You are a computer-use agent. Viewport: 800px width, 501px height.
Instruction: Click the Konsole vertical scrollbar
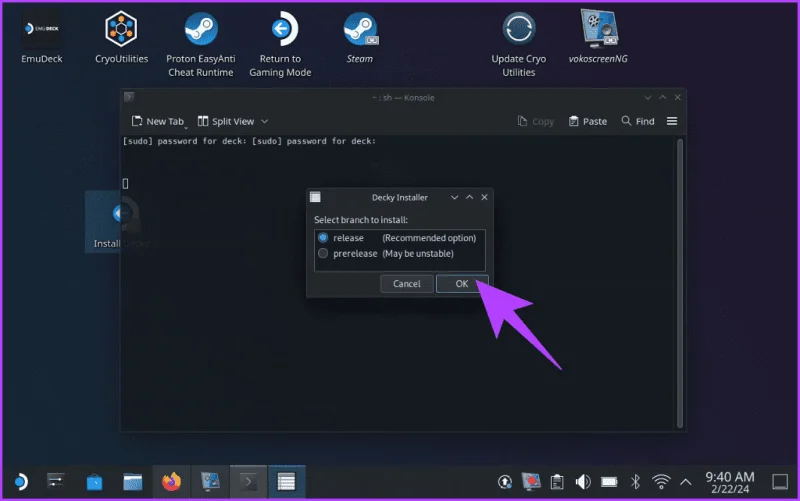pyautogui.click(x=680, y=284)
